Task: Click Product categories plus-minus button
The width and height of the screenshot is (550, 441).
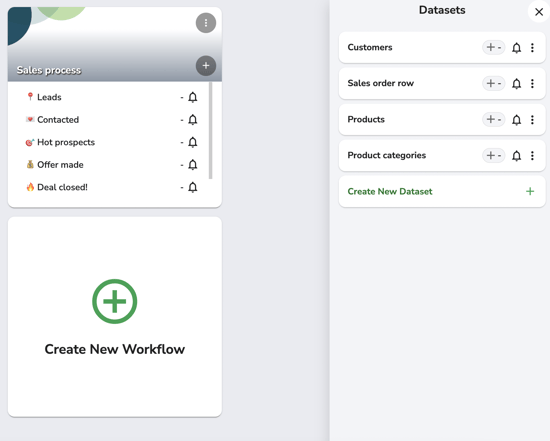Action: pos(494,155)
